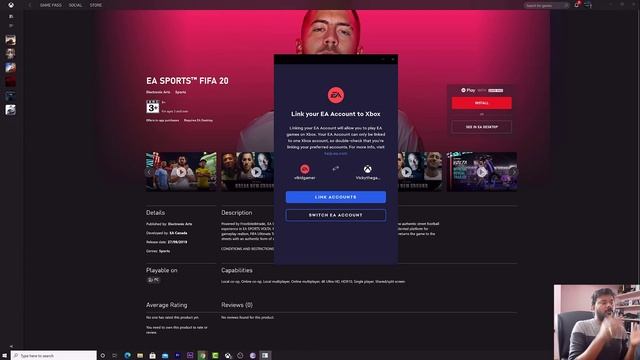The width and height of the screenshot is (640, 360).
Task: Click the PC platform badge under Playable on
Action: 153,280
